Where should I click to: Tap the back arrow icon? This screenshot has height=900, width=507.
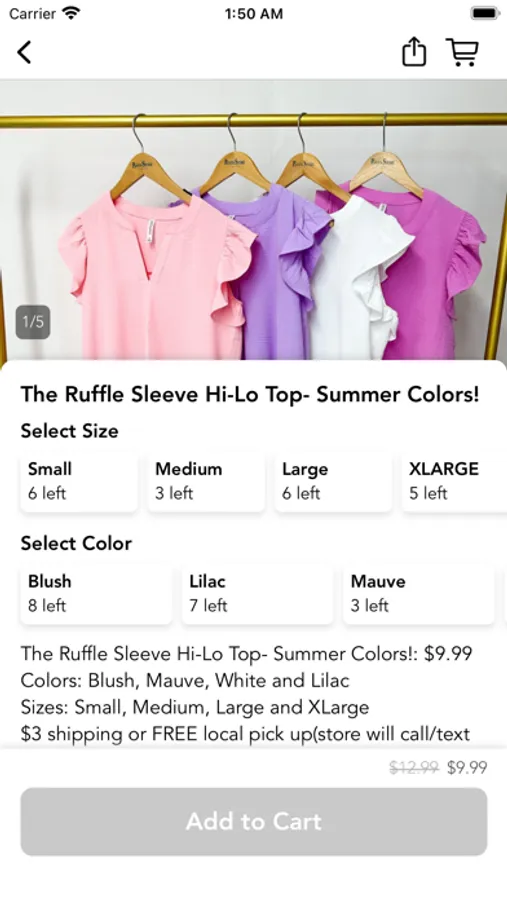24,52
